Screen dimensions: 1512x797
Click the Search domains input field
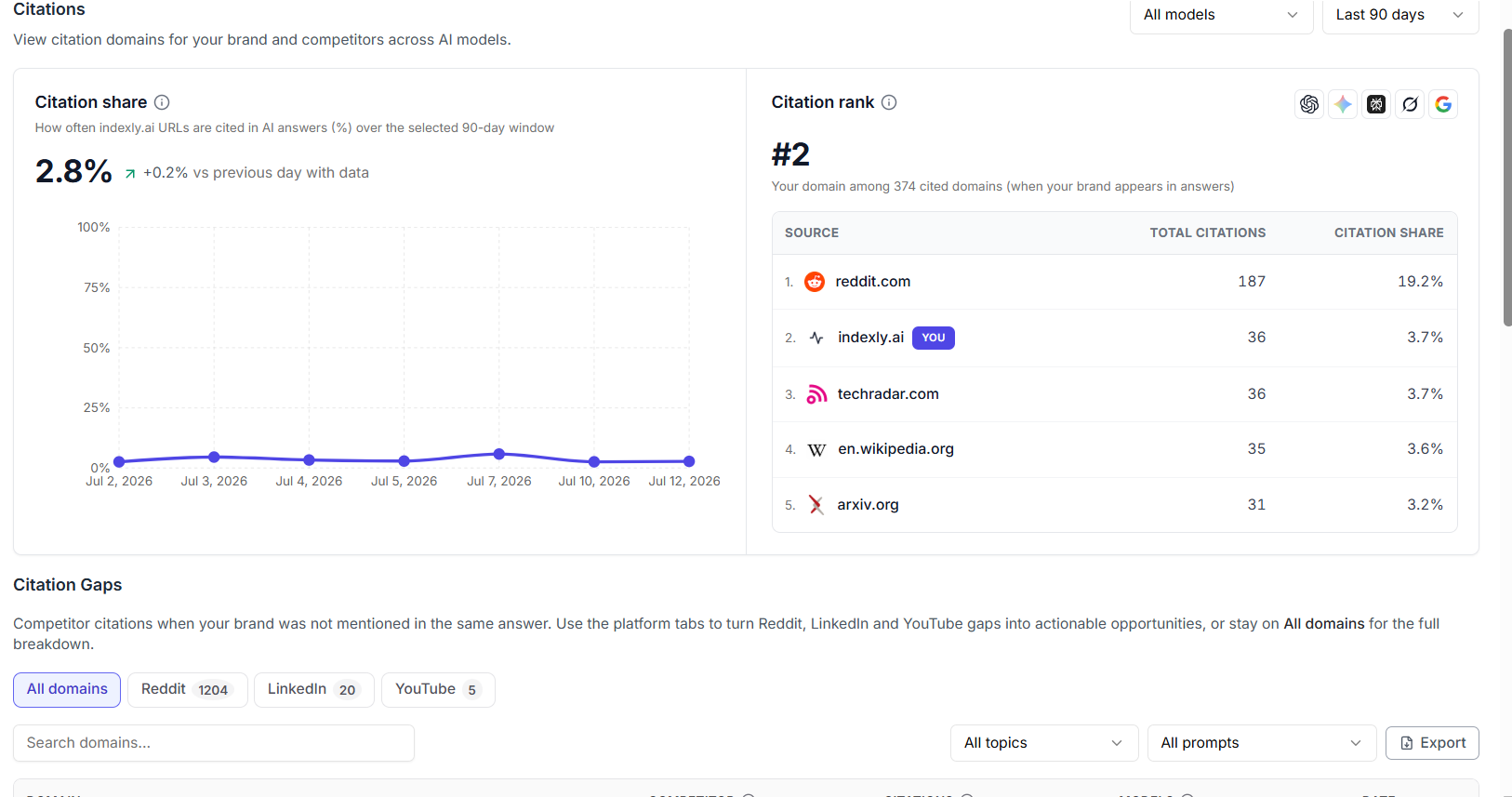click(x=214, y=743)
